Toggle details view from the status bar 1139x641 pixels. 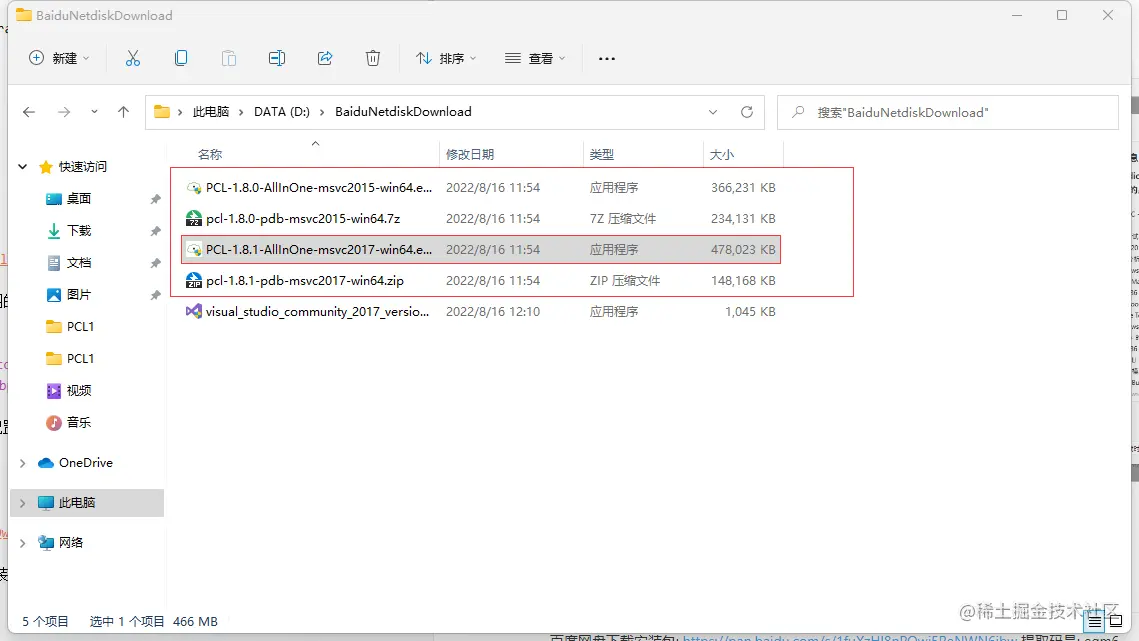pos(1094,621)
